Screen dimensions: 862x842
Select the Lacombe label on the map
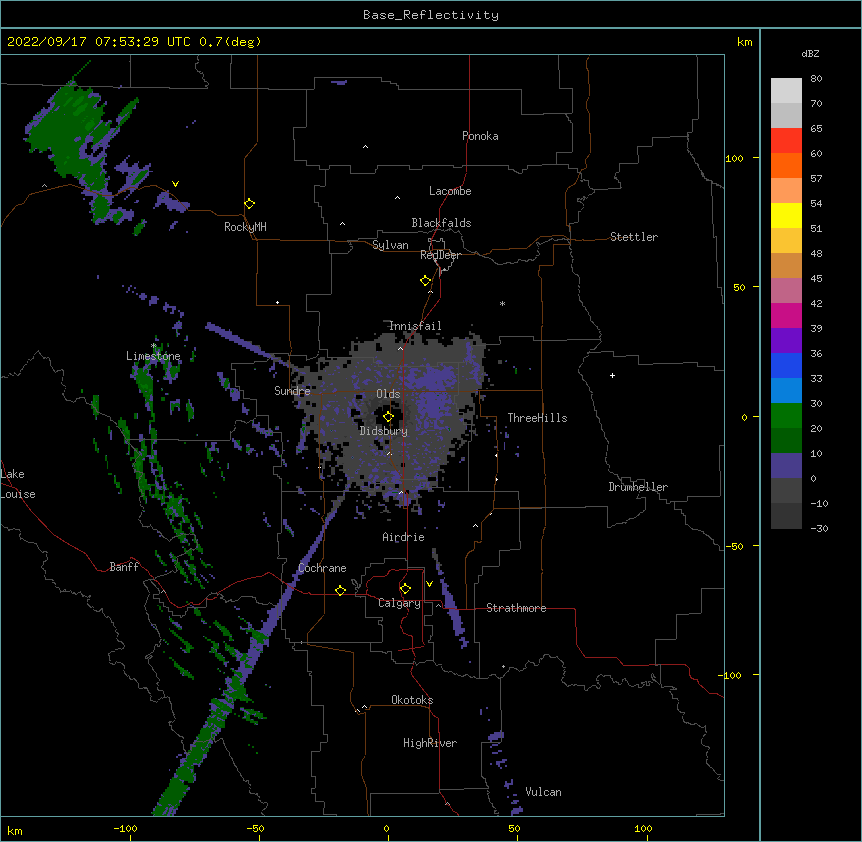tap(450, 191)
